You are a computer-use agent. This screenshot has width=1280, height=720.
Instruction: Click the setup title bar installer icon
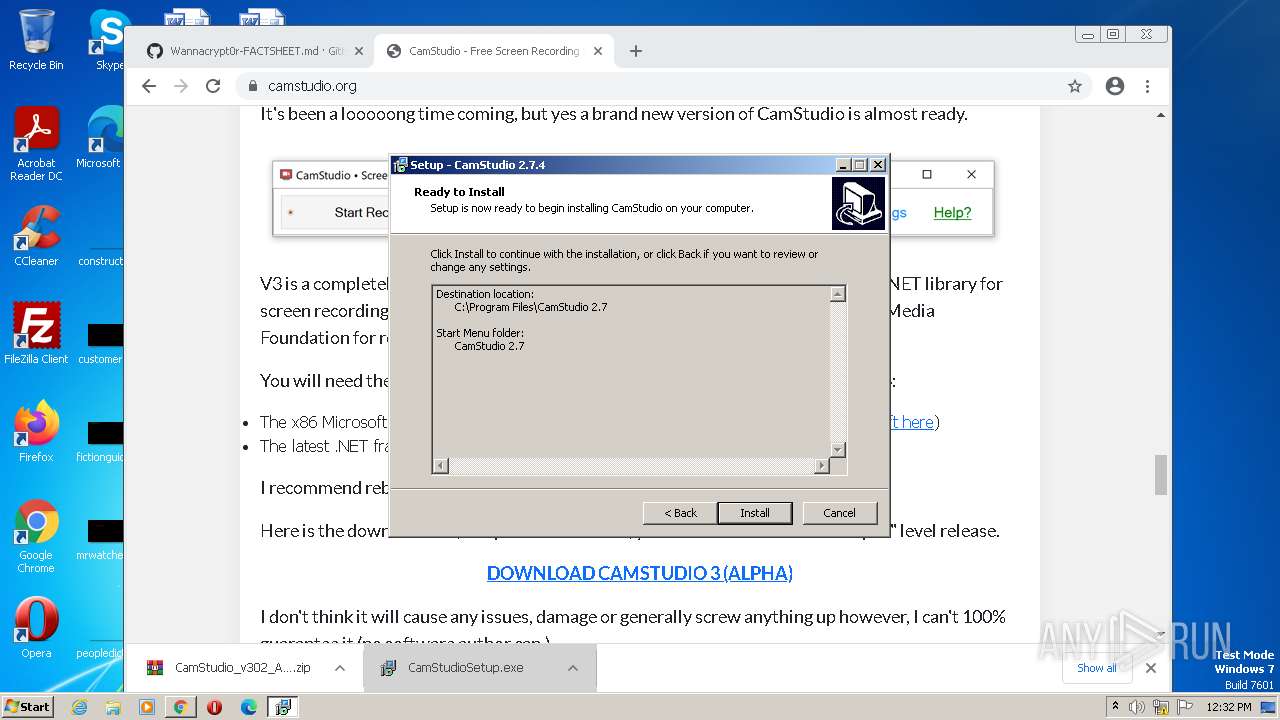[x=400, y=165]
